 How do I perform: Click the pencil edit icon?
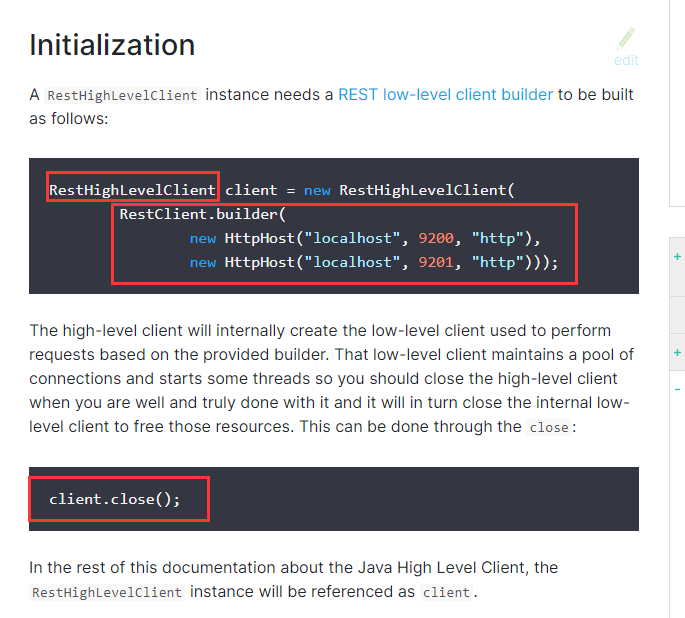coord(627,38)
